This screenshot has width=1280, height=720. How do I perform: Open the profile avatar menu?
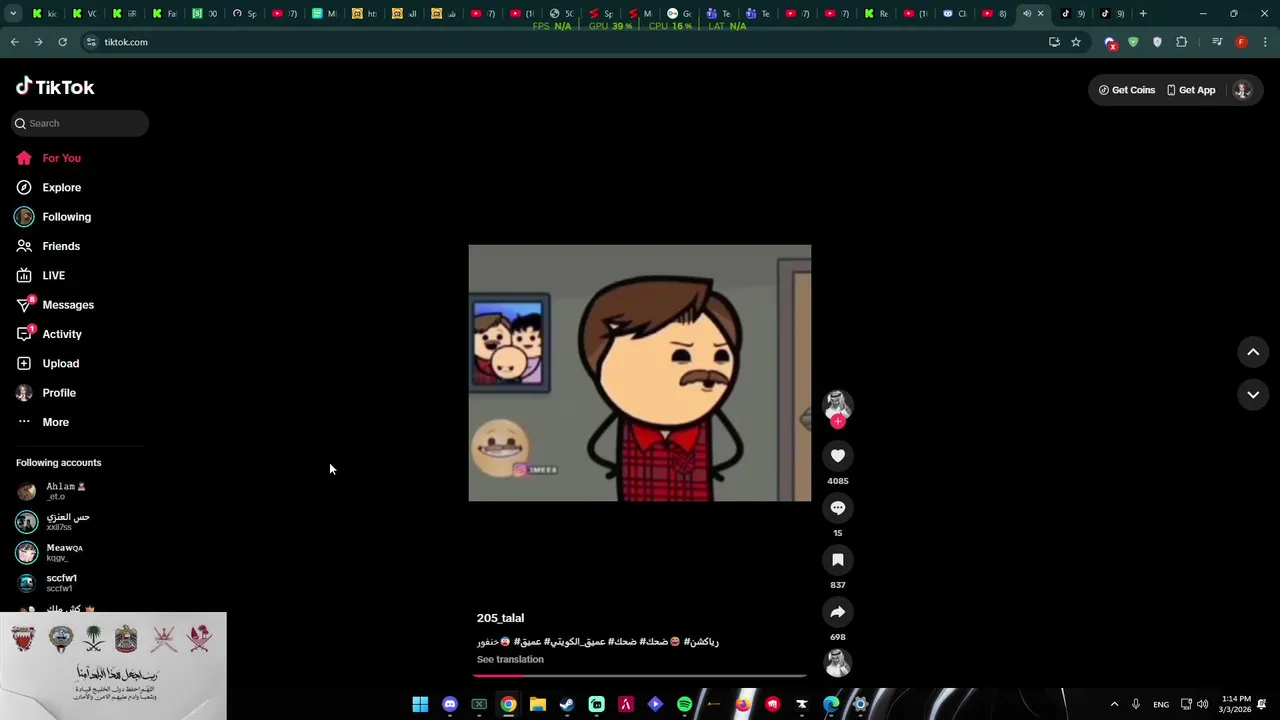(1242, 90)
